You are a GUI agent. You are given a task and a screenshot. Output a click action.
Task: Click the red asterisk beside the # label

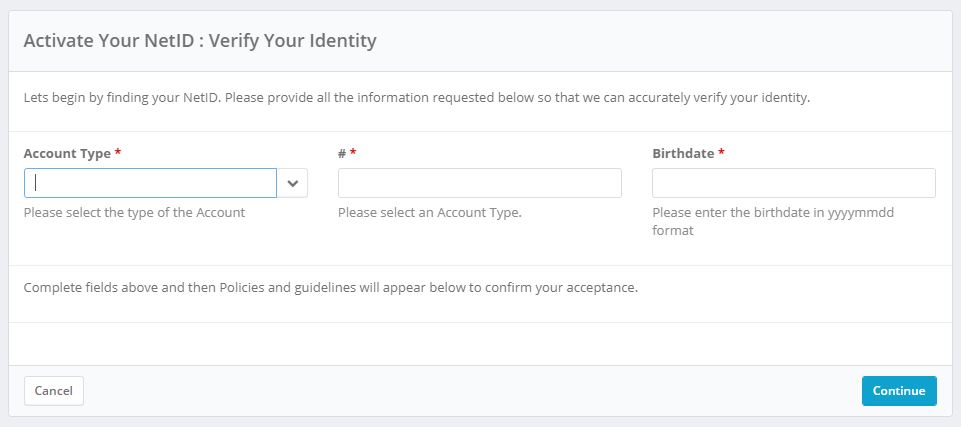[353, 153]
